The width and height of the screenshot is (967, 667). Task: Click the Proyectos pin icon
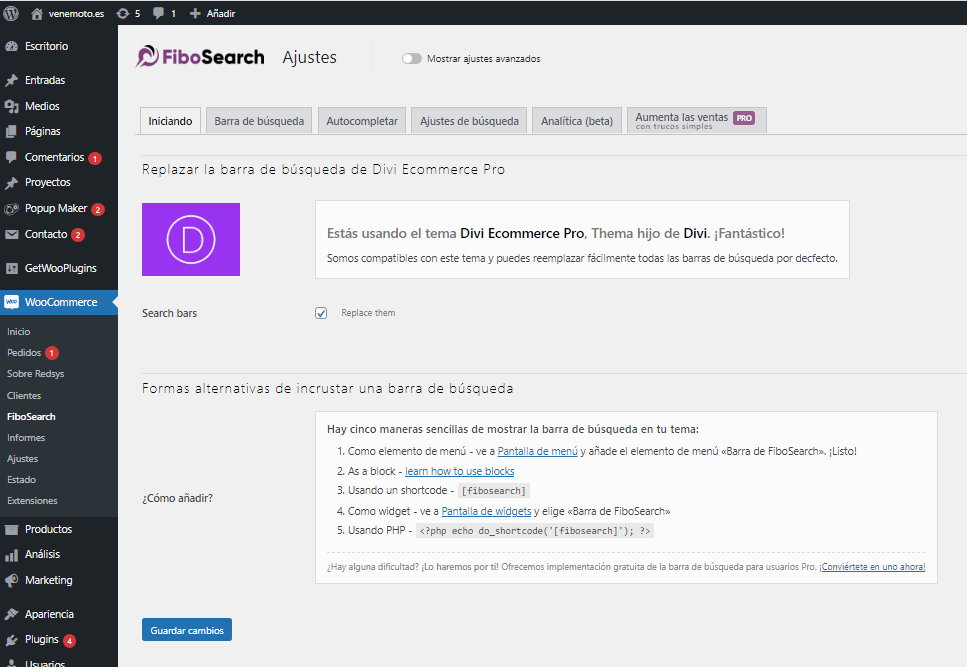click(x=11, y=182)
